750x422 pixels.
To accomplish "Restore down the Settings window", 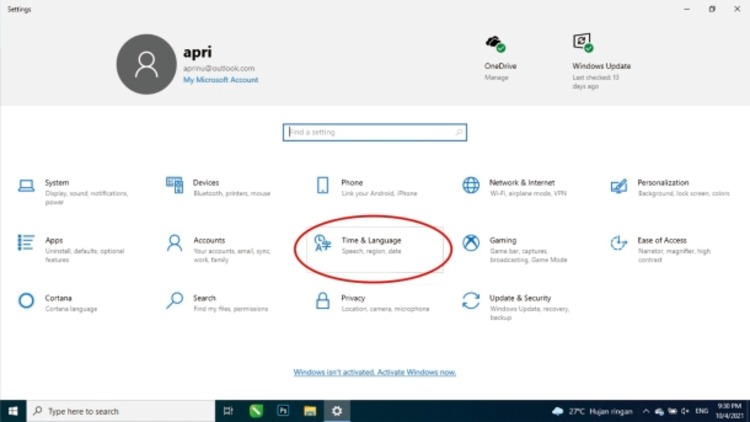I will (x=712, y=9).
